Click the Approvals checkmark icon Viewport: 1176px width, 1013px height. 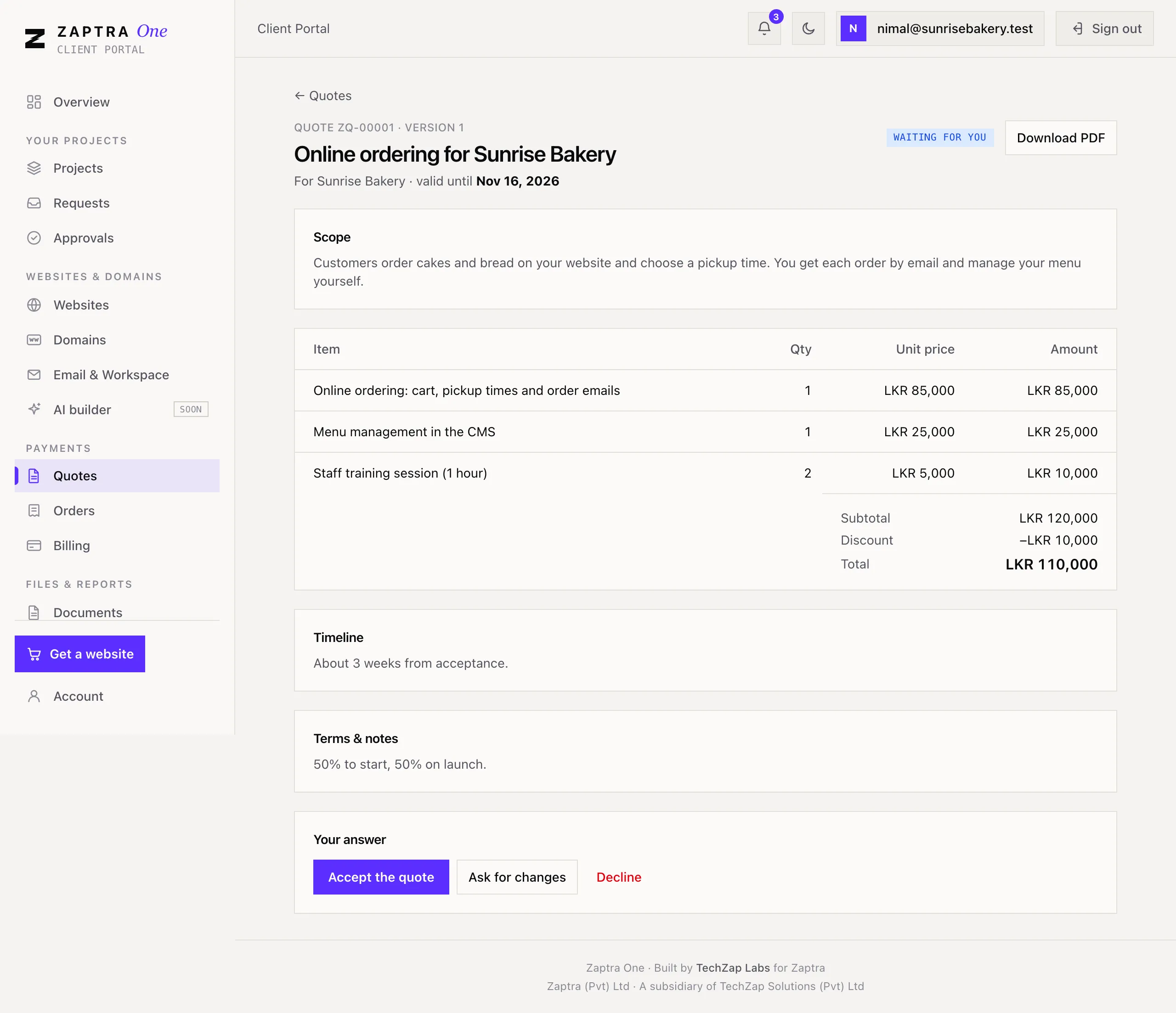34,238
